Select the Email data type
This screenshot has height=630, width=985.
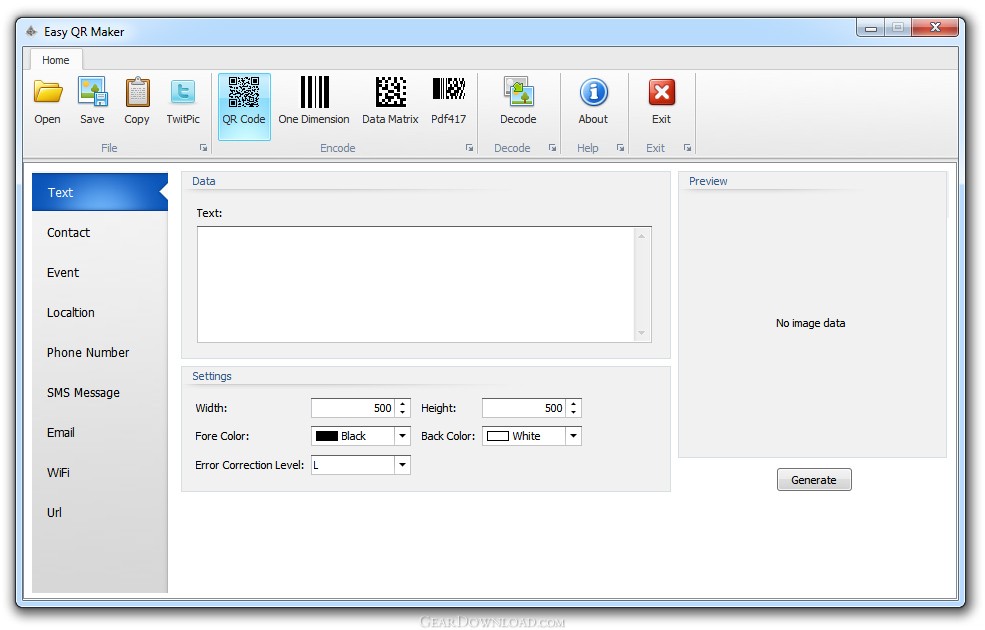click(100, 433)
